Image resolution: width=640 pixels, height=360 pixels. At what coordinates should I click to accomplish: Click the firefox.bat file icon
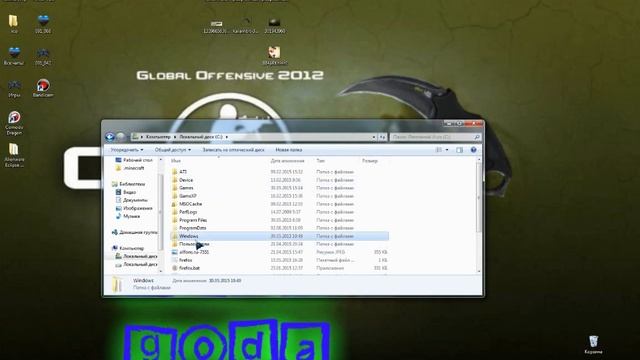pos(175,268)
